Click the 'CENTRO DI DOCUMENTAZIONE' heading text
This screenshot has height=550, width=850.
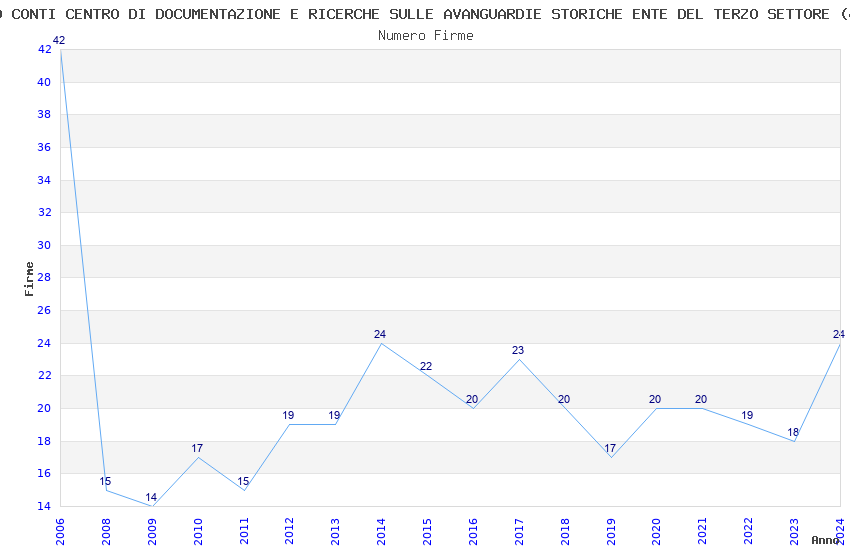click(172, 14)
